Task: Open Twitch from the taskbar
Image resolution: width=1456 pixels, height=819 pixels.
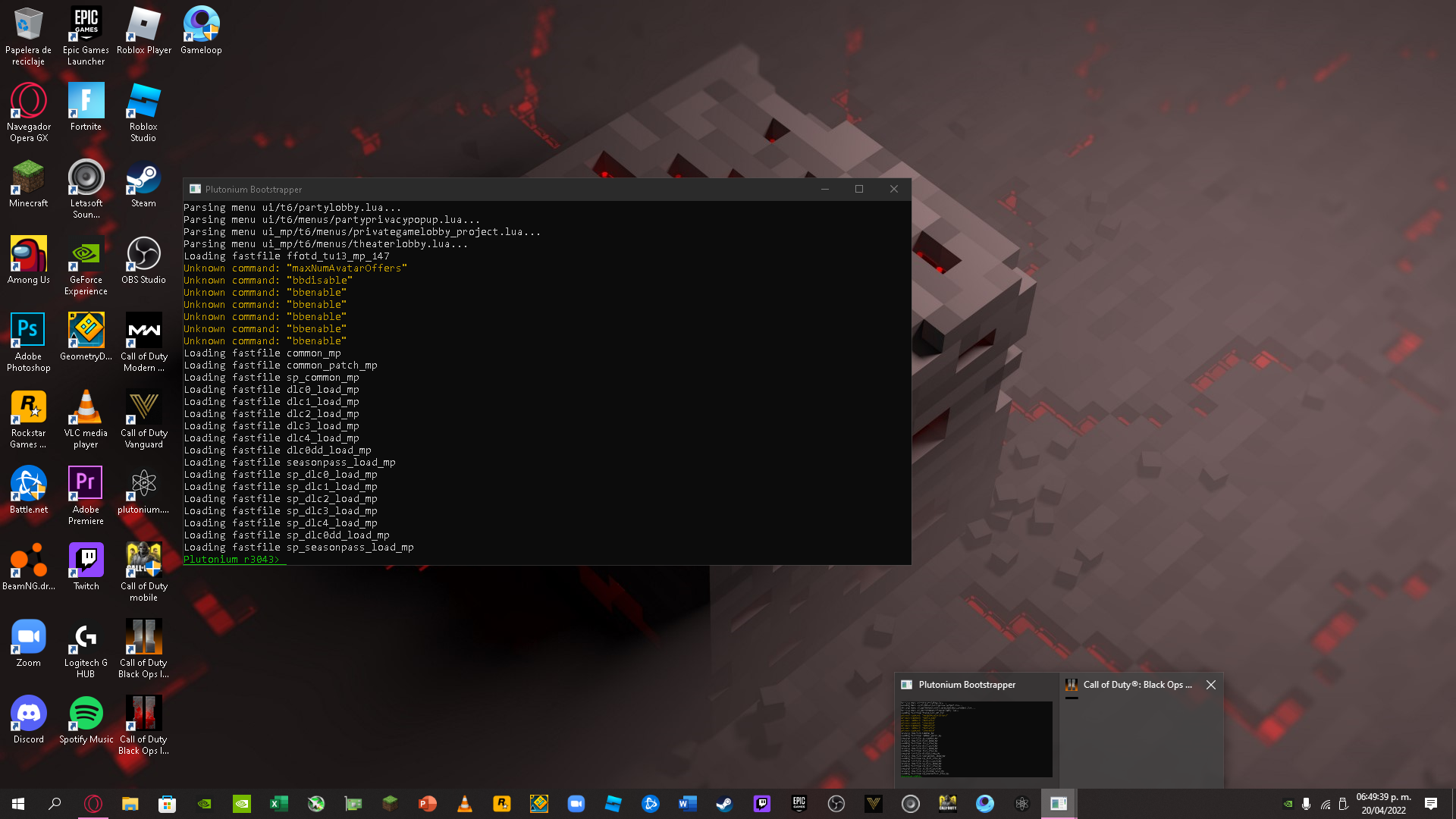Action: [x=761, y=804]
